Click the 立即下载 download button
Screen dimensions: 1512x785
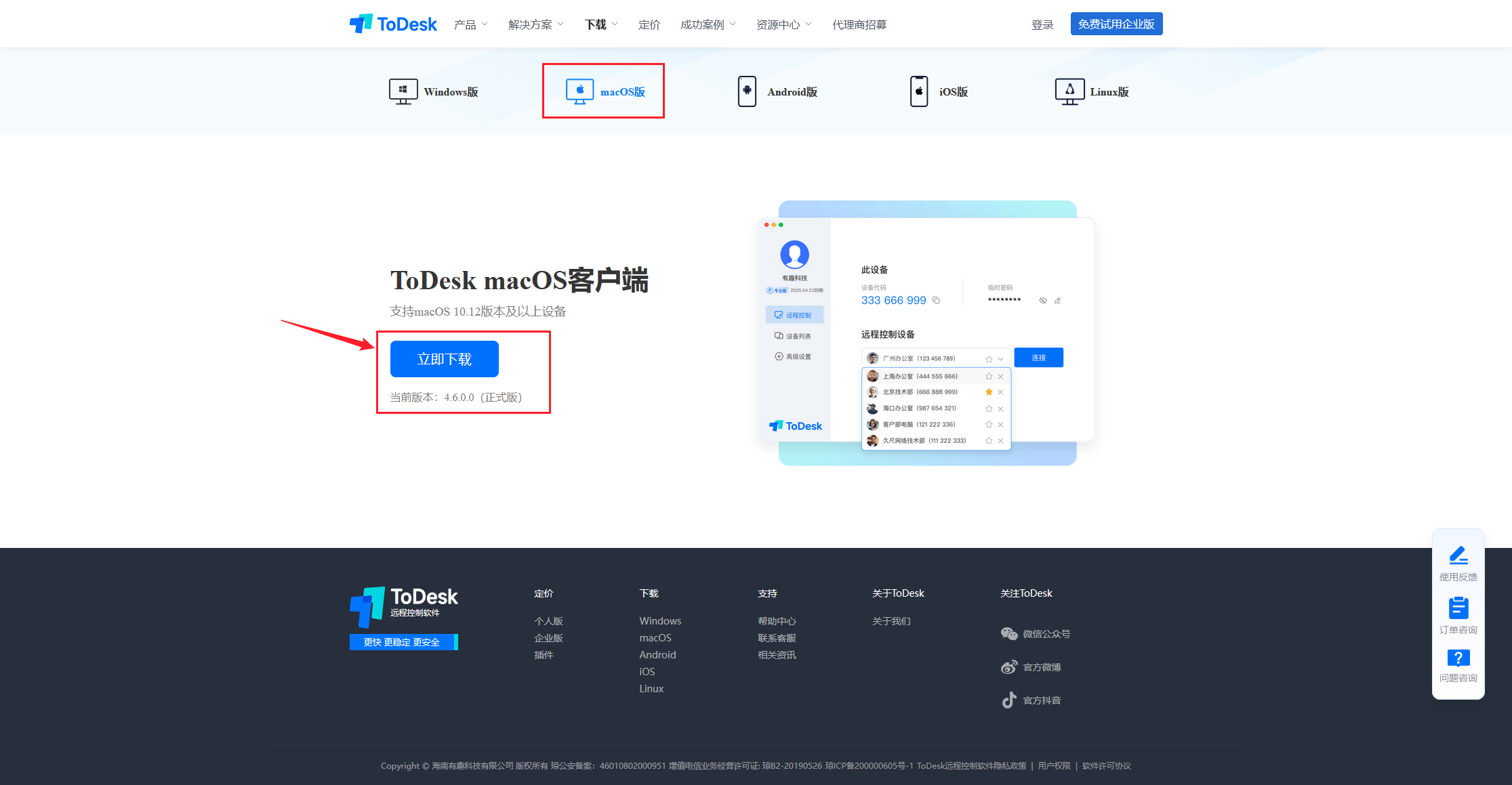pyautogui.click(x=444, y=359)
